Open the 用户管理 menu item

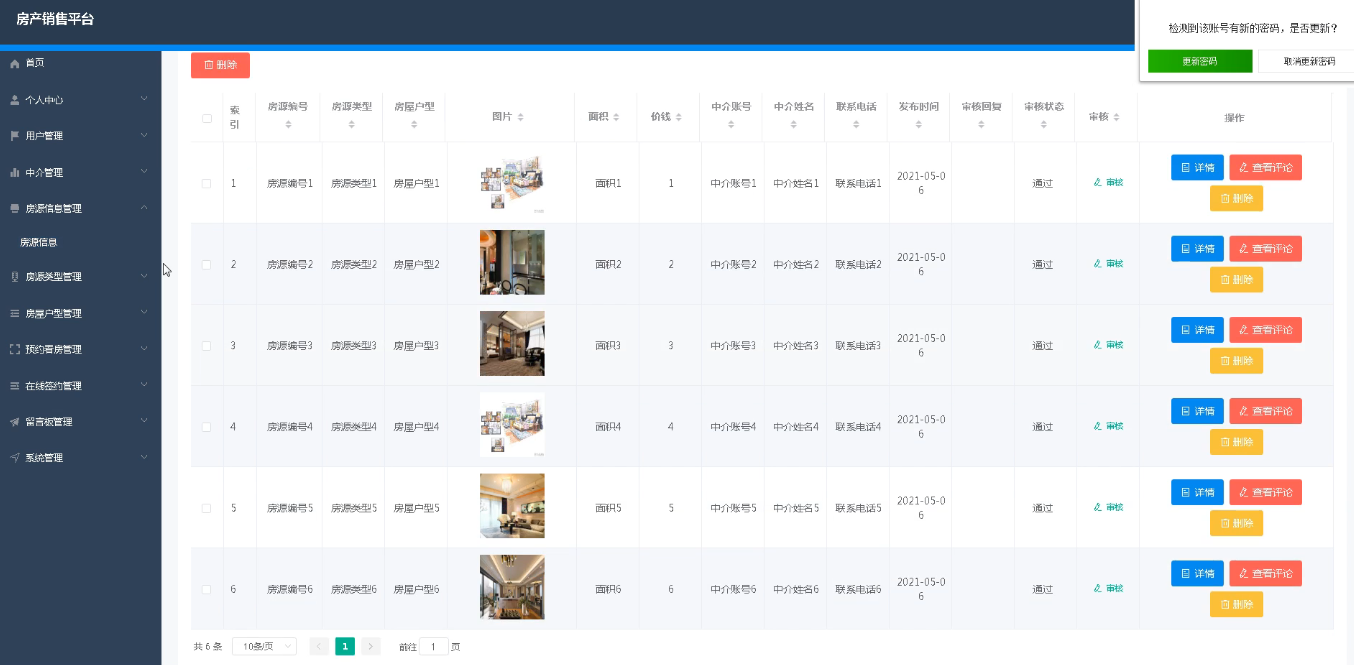(80, 135)
